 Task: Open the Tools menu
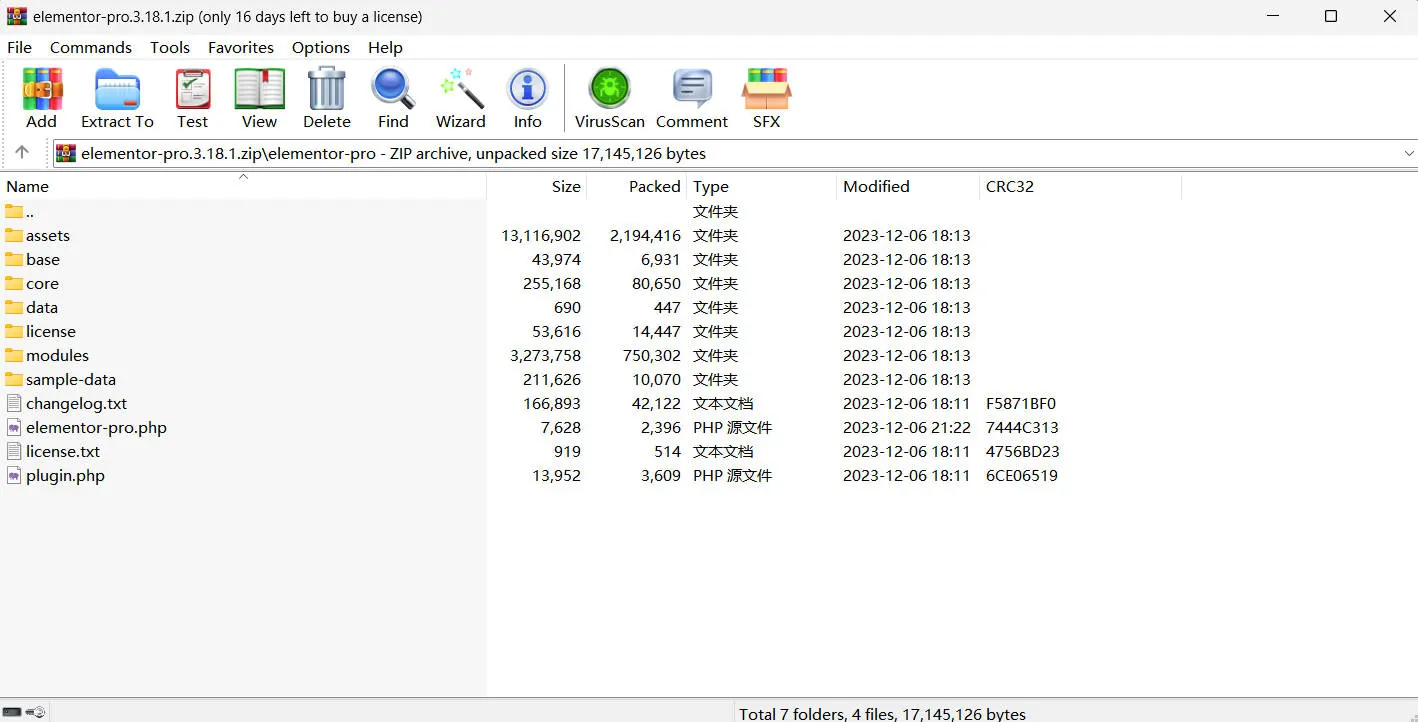point(170,47)
